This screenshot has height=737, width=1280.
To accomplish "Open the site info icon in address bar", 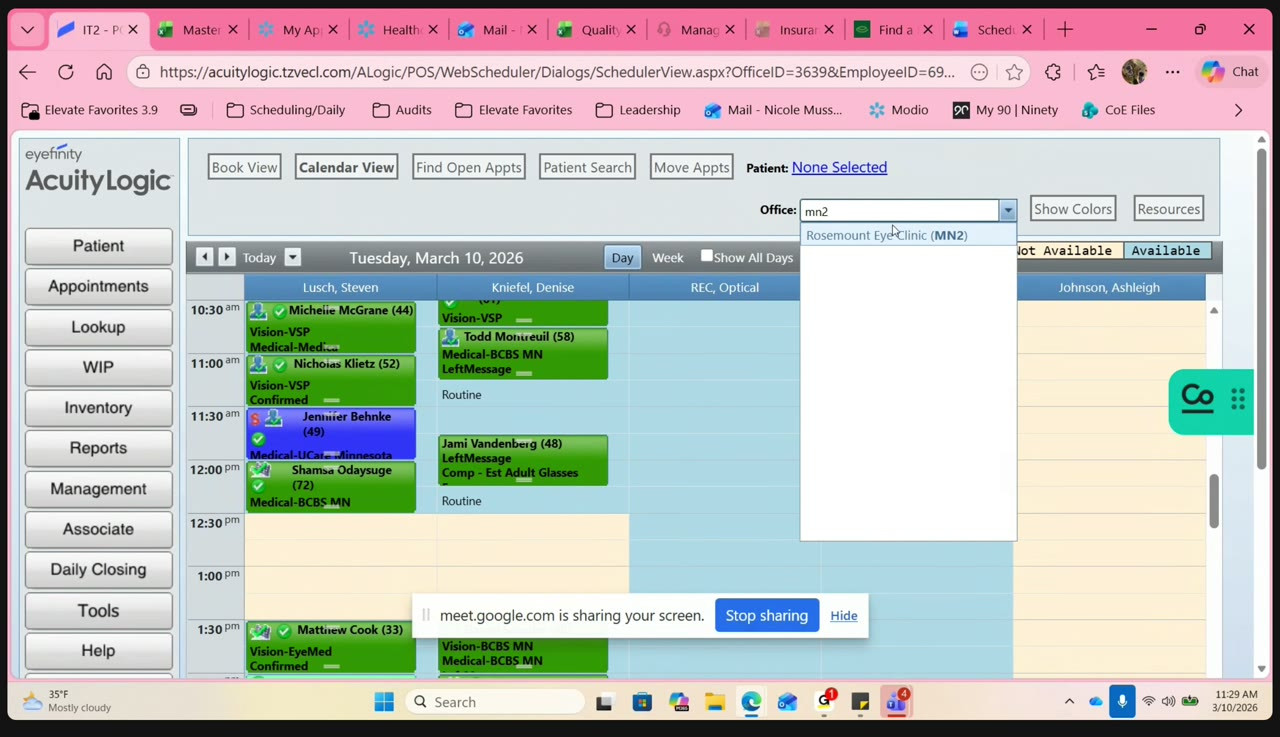I will point(143,72).
